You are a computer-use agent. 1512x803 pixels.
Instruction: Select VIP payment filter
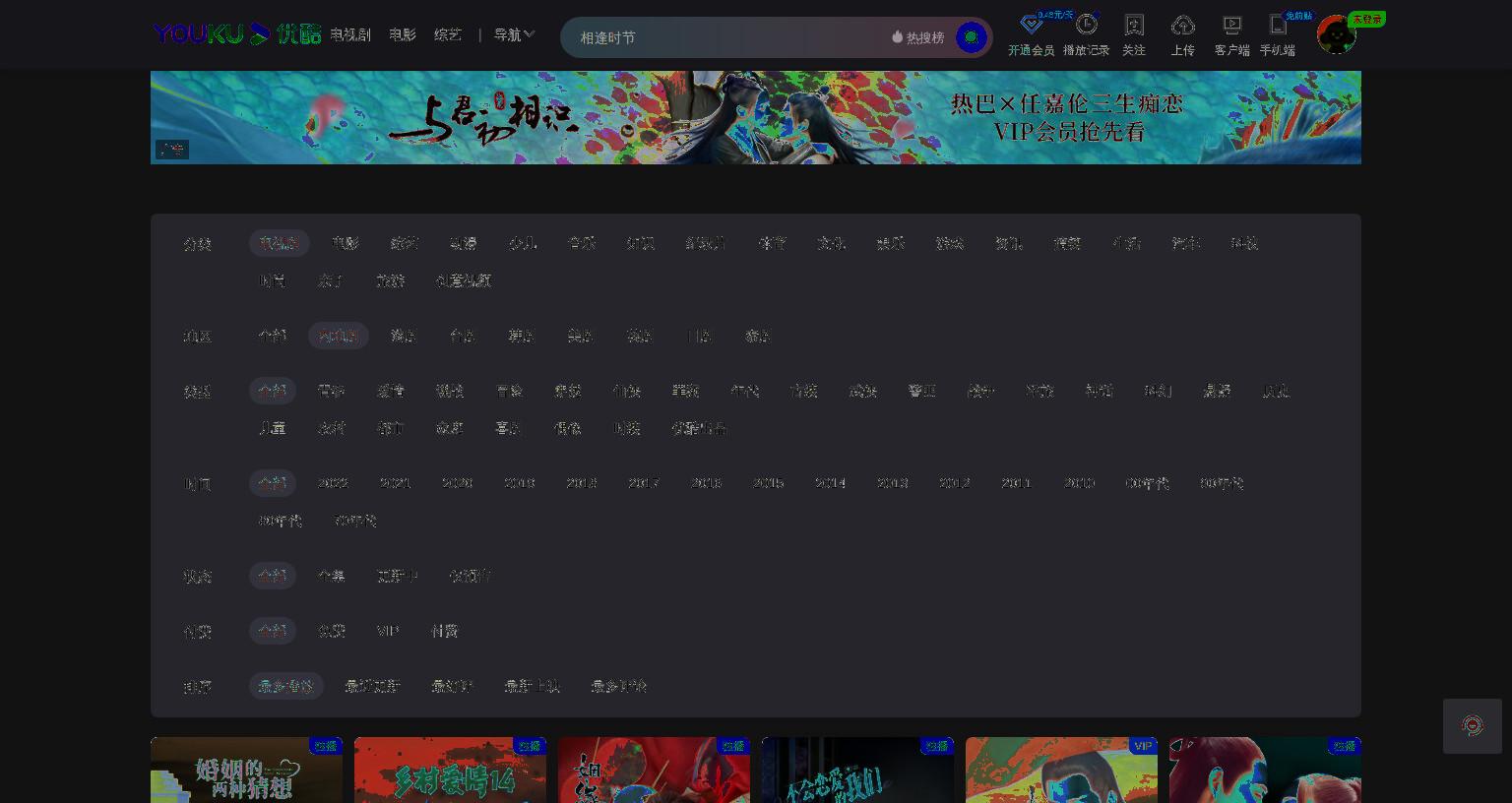pyautogui.click(x=388, y=631)
